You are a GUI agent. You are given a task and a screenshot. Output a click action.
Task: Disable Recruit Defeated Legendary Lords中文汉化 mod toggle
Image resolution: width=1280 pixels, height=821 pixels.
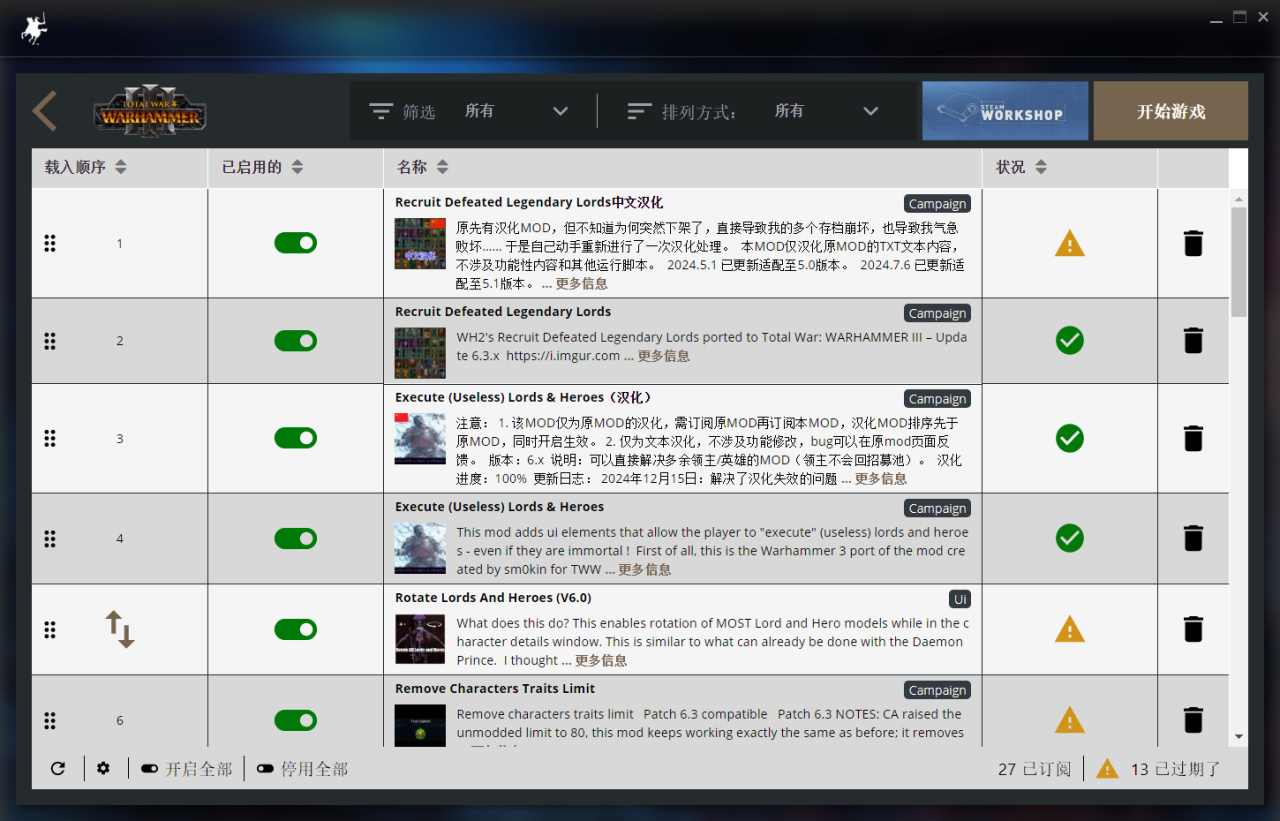coord(296,243)
